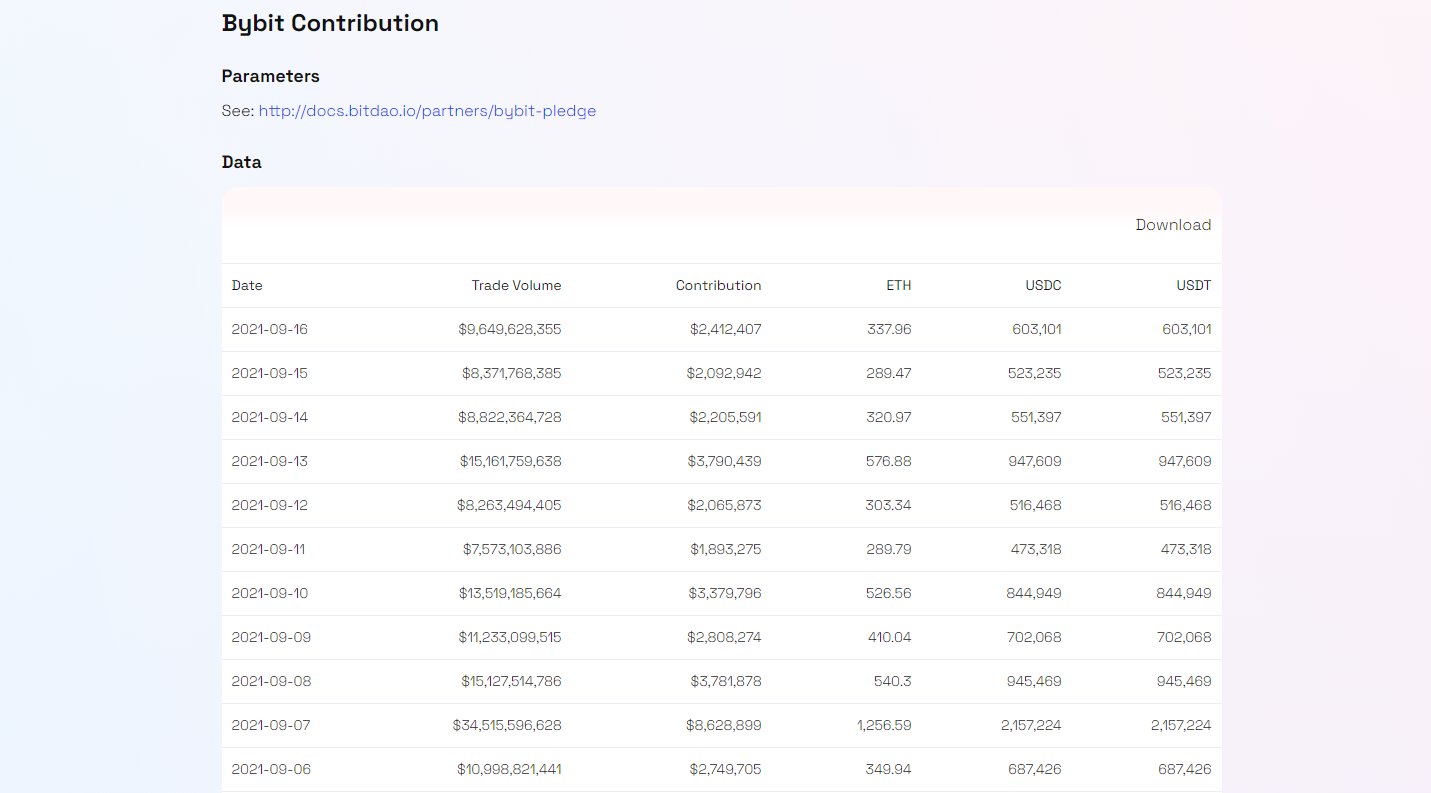Click the Download link above the table
The height and width of the screenshot is (793, 1431).
[1172, 225]
